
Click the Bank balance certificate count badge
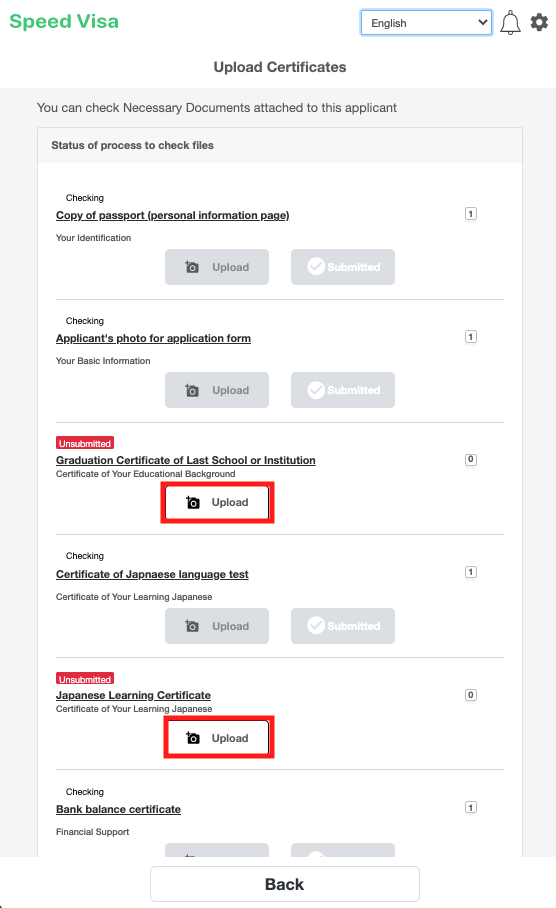click(x=471, y=807)
